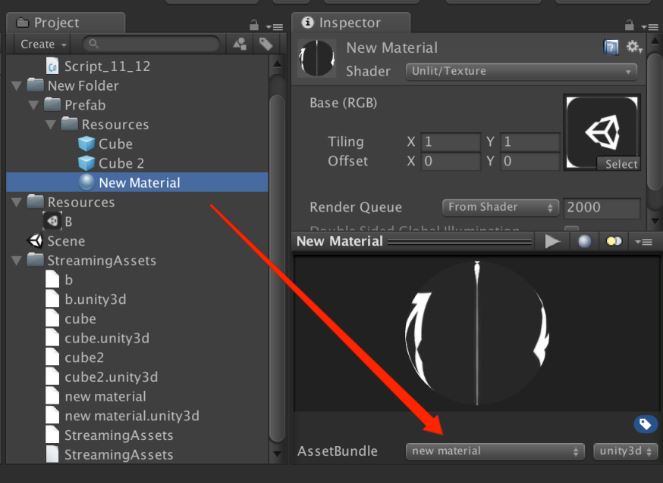
Task: Open the material help reference book icon
Action: pos(611,47)
